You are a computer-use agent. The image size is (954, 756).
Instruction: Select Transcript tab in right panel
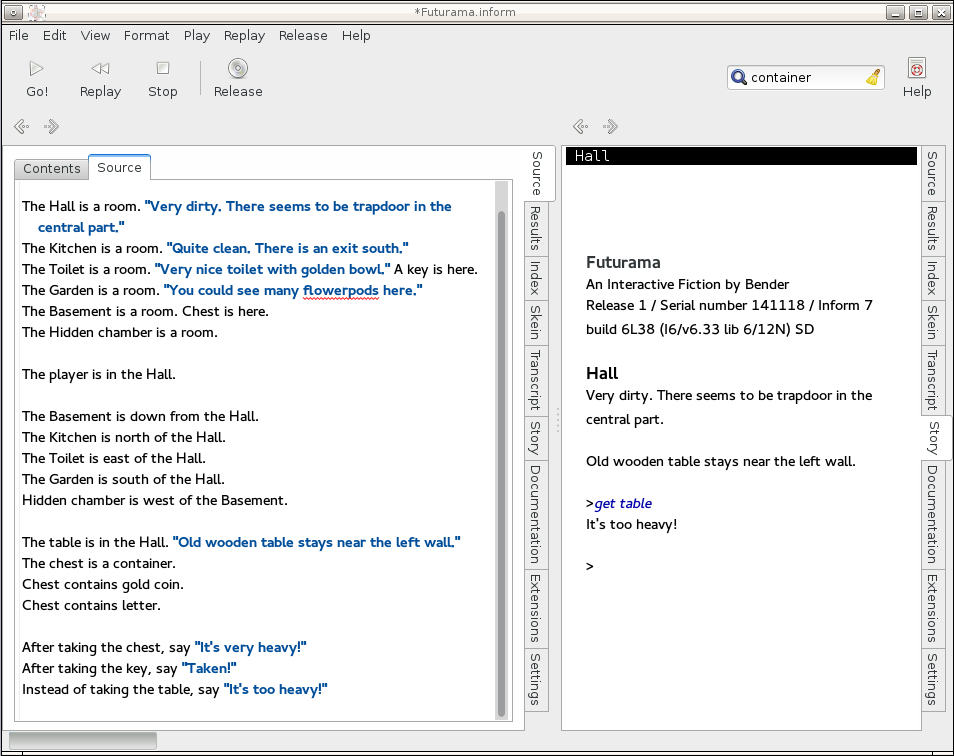coord(932,380)
